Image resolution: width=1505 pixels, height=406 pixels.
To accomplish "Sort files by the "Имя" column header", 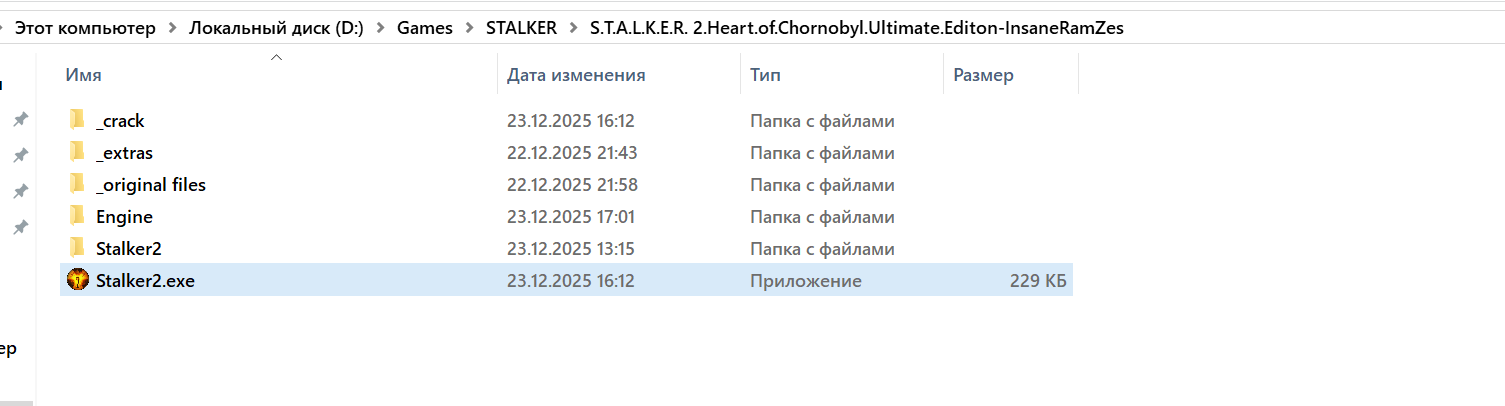I will [x=83, y=75].
